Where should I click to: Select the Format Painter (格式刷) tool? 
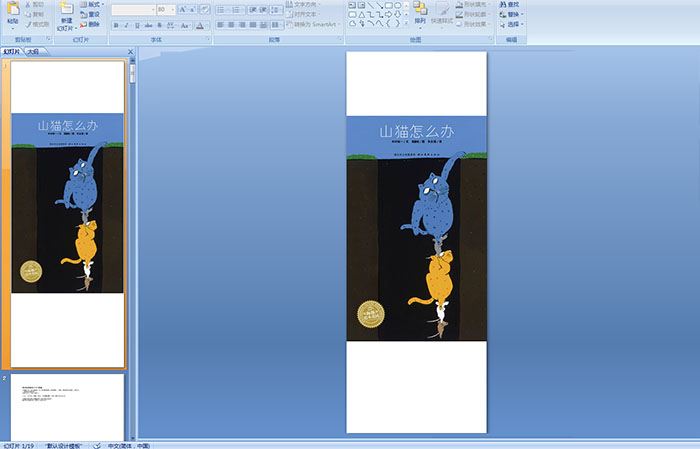[x=37, y=24]
